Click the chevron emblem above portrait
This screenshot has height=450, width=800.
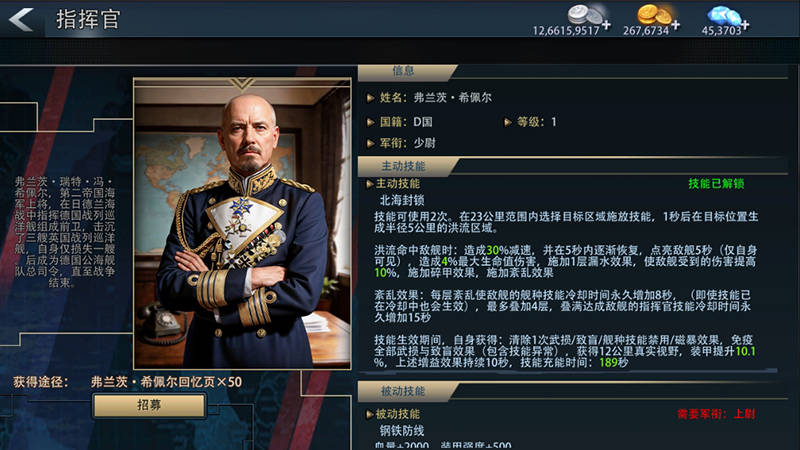coord(242,84)
